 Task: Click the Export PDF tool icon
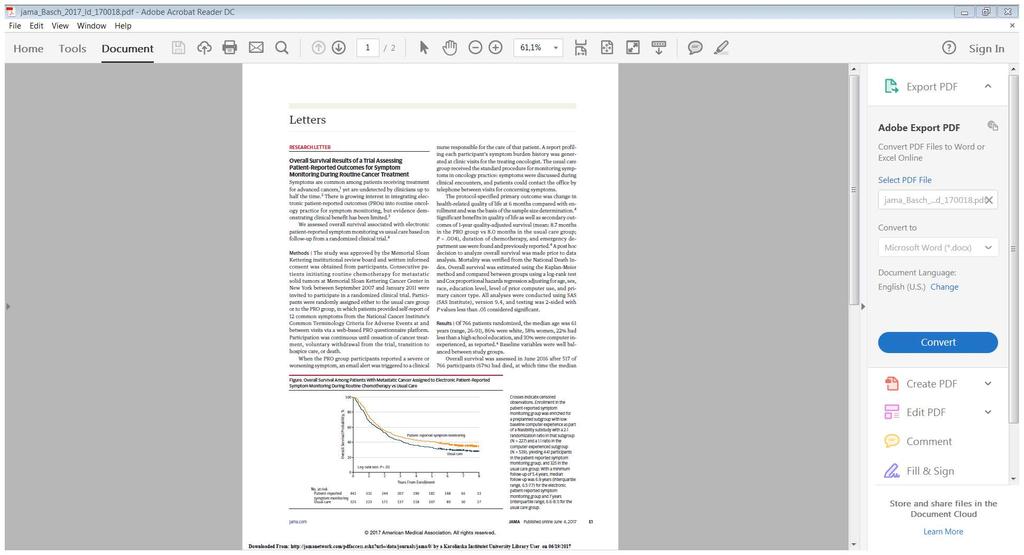click(891, 86)
